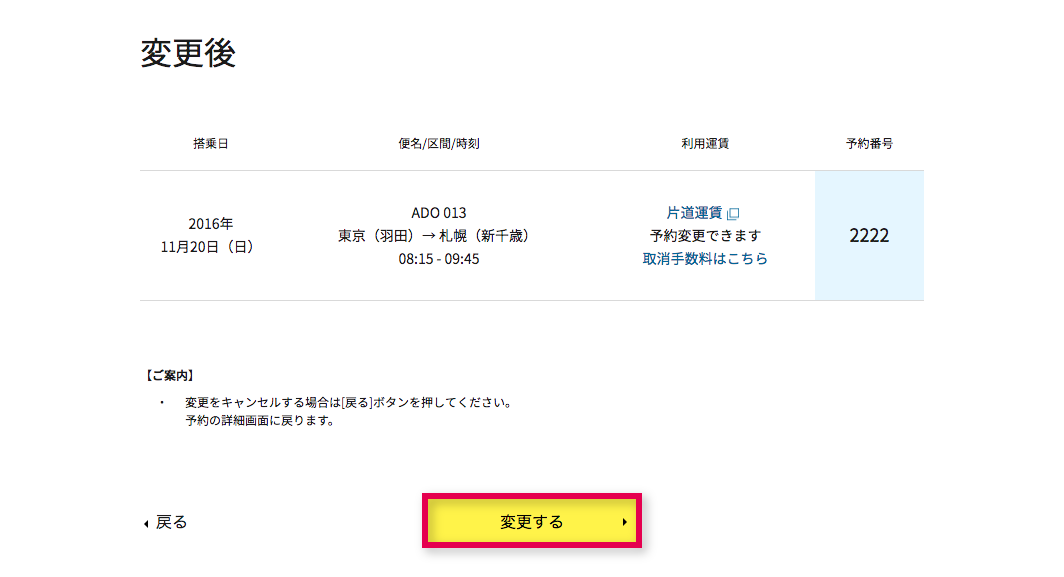Viewport: 1064px width, 577px height.
Task: Click the 戻る back link
Action: [x=166, y=522]
